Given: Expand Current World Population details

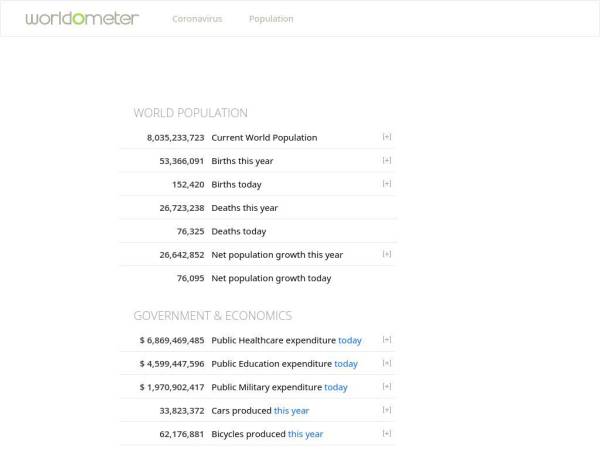Looking at the screenshot, I should tap(387, 137).
